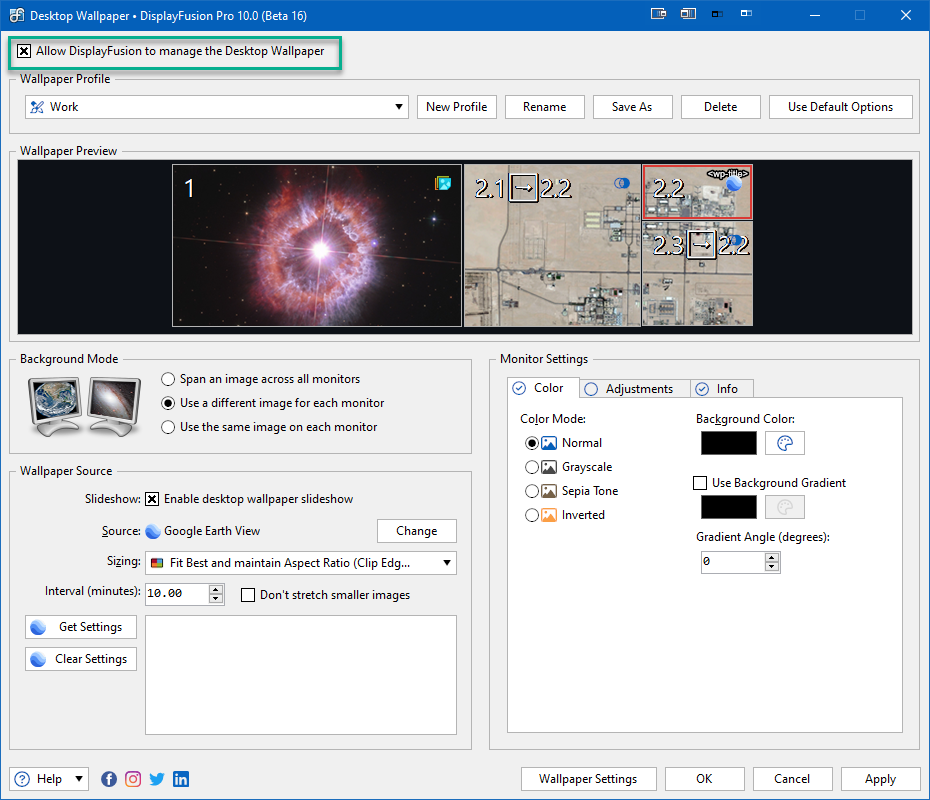Viewport: 930px width, 800px height.
Task: Open the Background Color palette picker
Action: (785, 443)
